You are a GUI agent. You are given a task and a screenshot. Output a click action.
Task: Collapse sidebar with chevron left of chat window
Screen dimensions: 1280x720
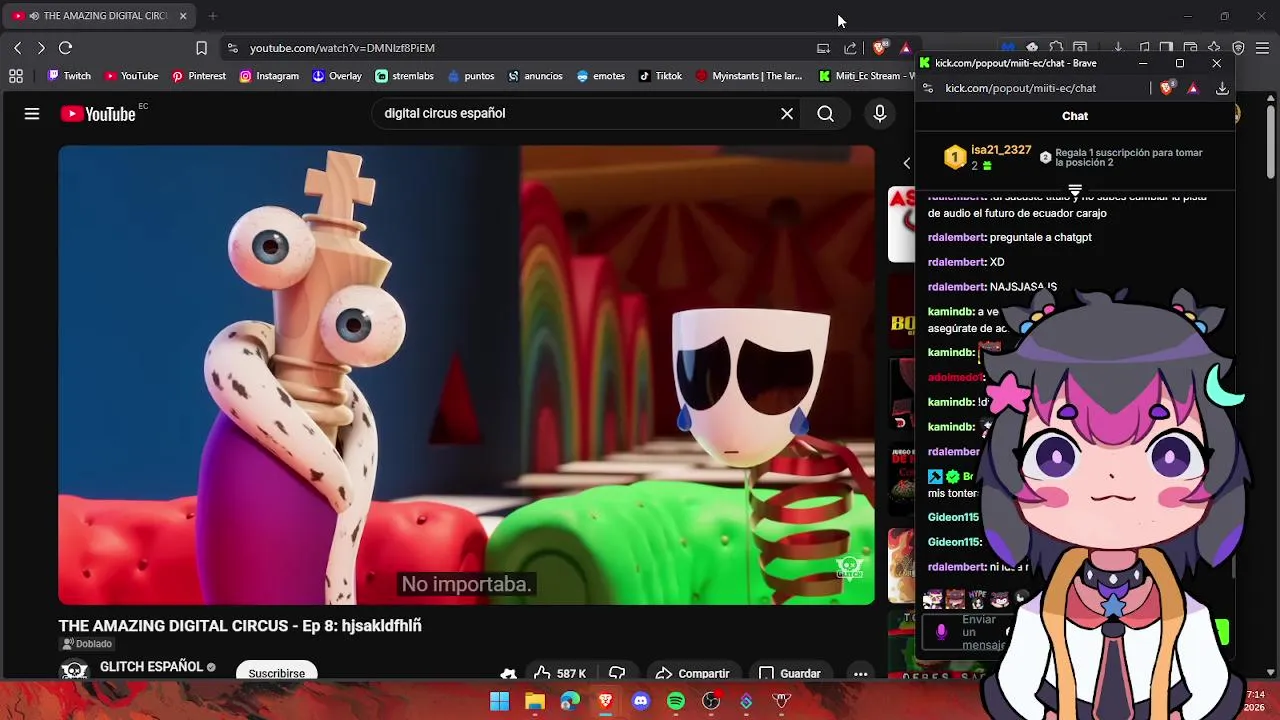(x=907, y=163)
